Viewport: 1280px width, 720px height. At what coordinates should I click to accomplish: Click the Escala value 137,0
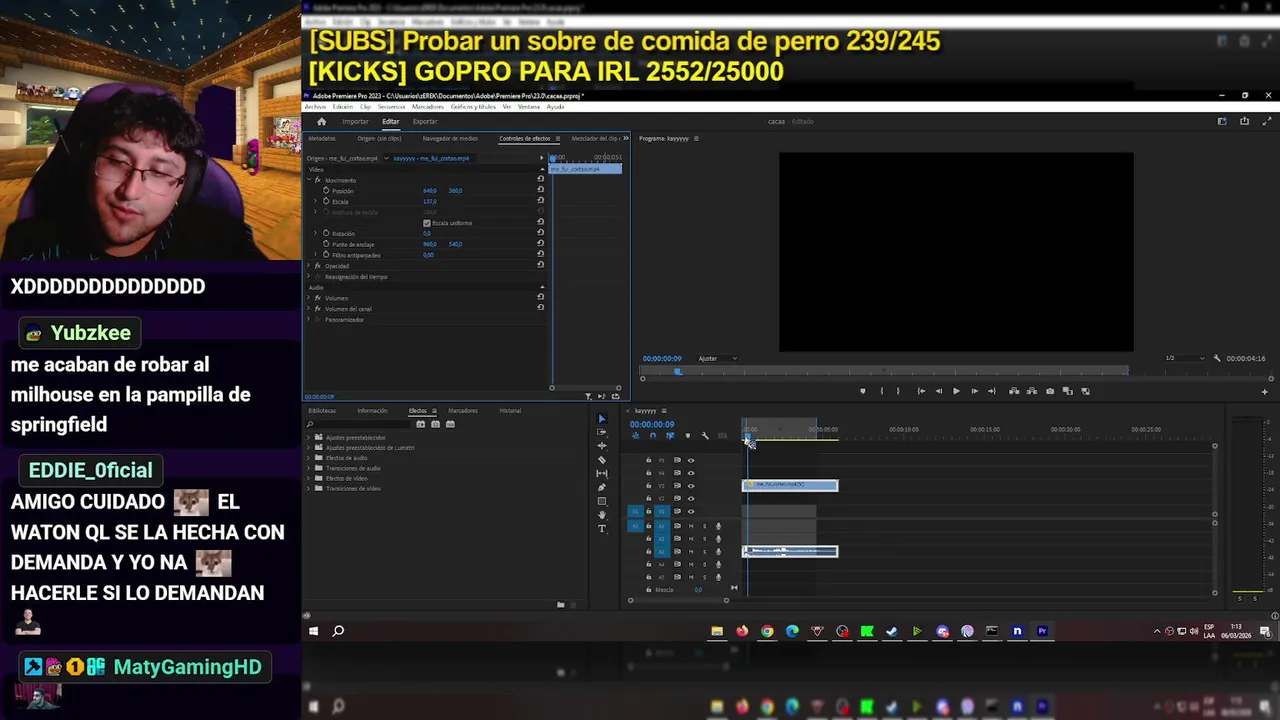430,201
